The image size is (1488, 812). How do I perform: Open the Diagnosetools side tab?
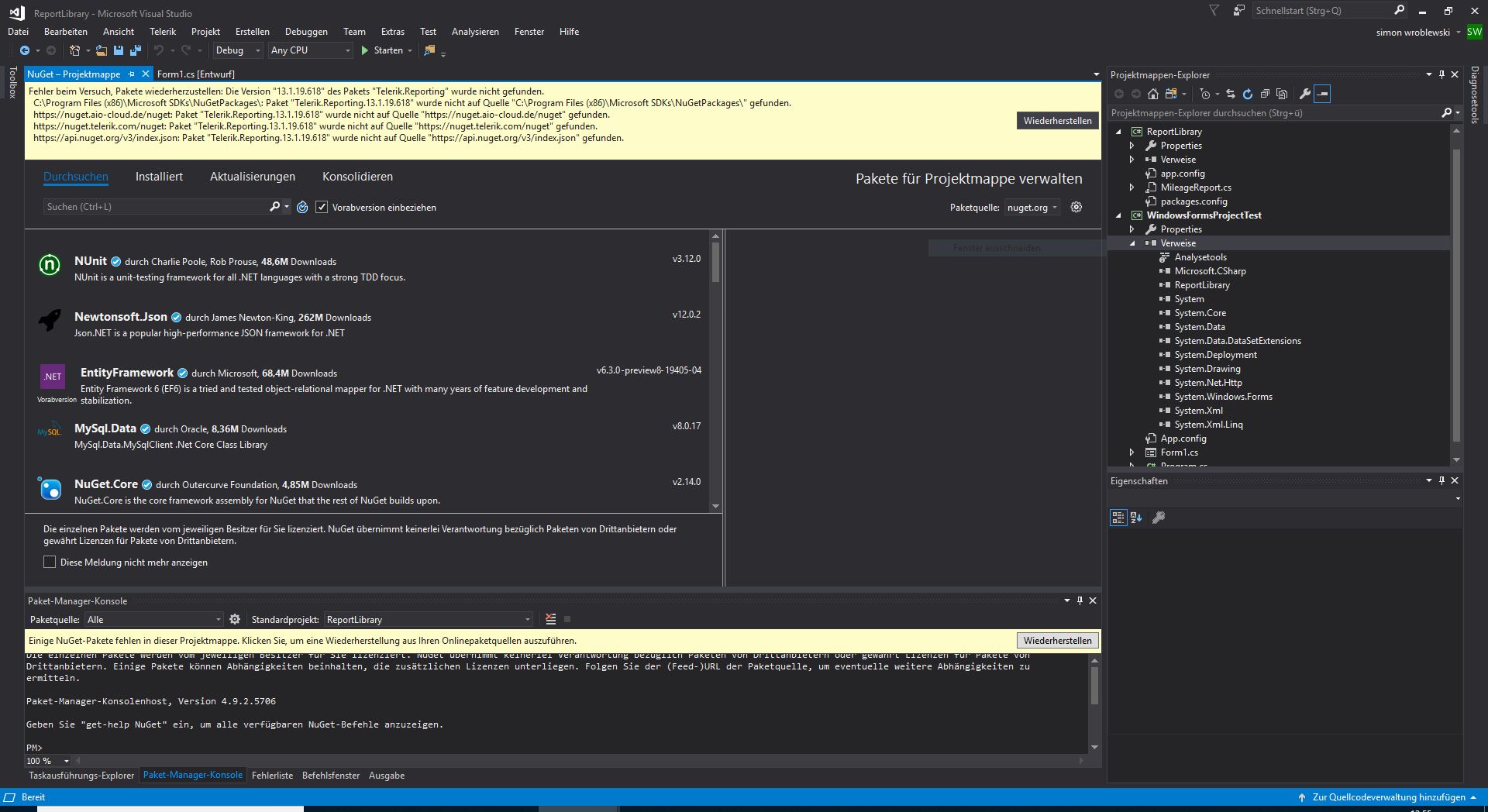tap(1474, 95)
